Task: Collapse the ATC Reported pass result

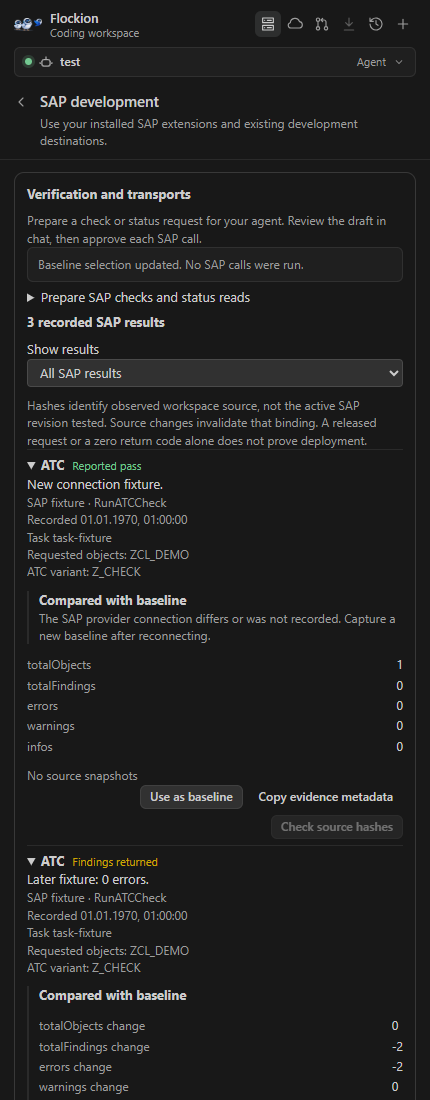Action: point(31,465)
